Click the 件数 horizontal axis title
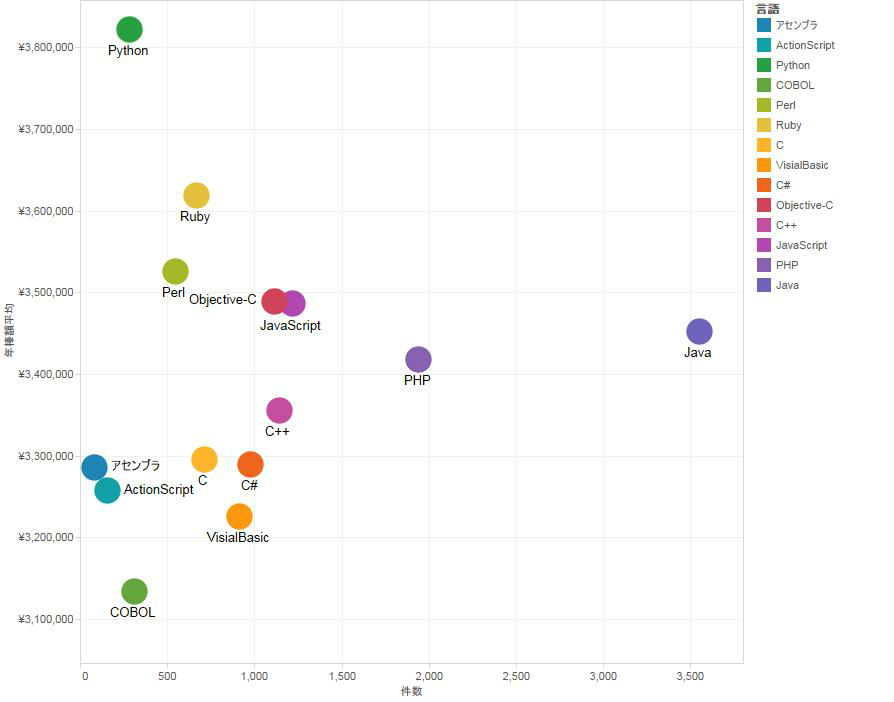894x702 pixels. tap(411, 691)
